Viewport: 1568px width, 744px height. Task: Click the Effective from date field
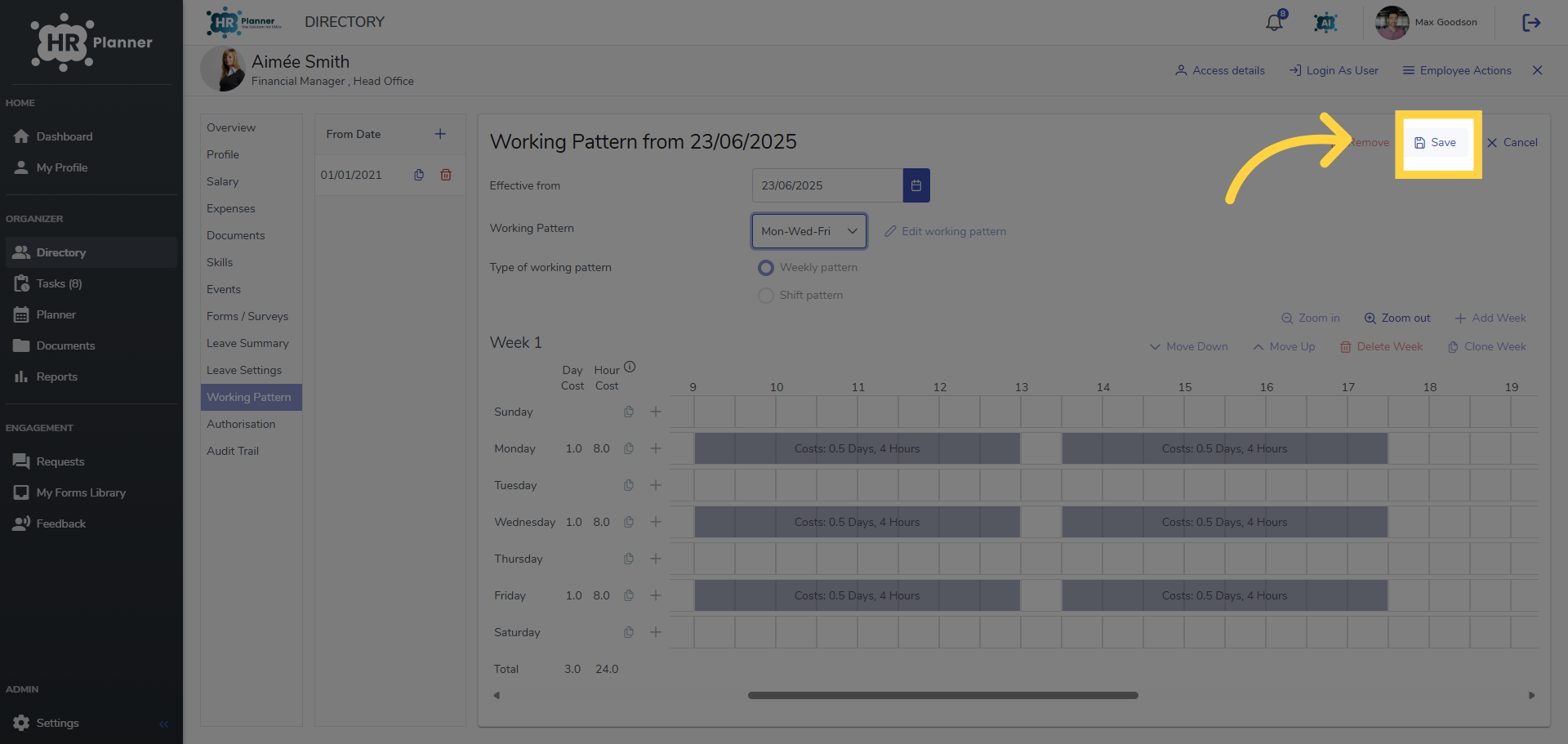click(x=827, y=185)
